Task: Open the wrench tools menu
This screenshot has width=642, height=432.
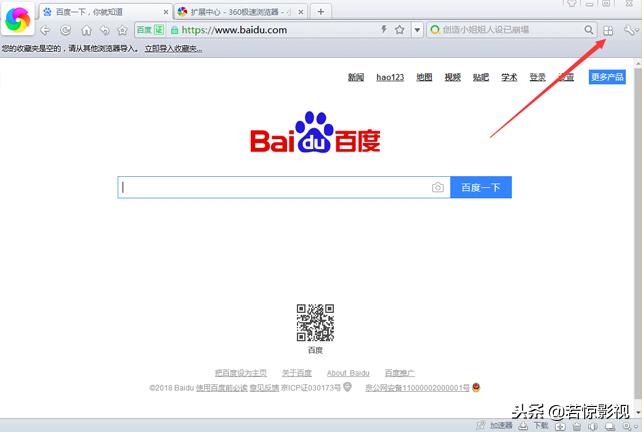Action: point(631,30)
